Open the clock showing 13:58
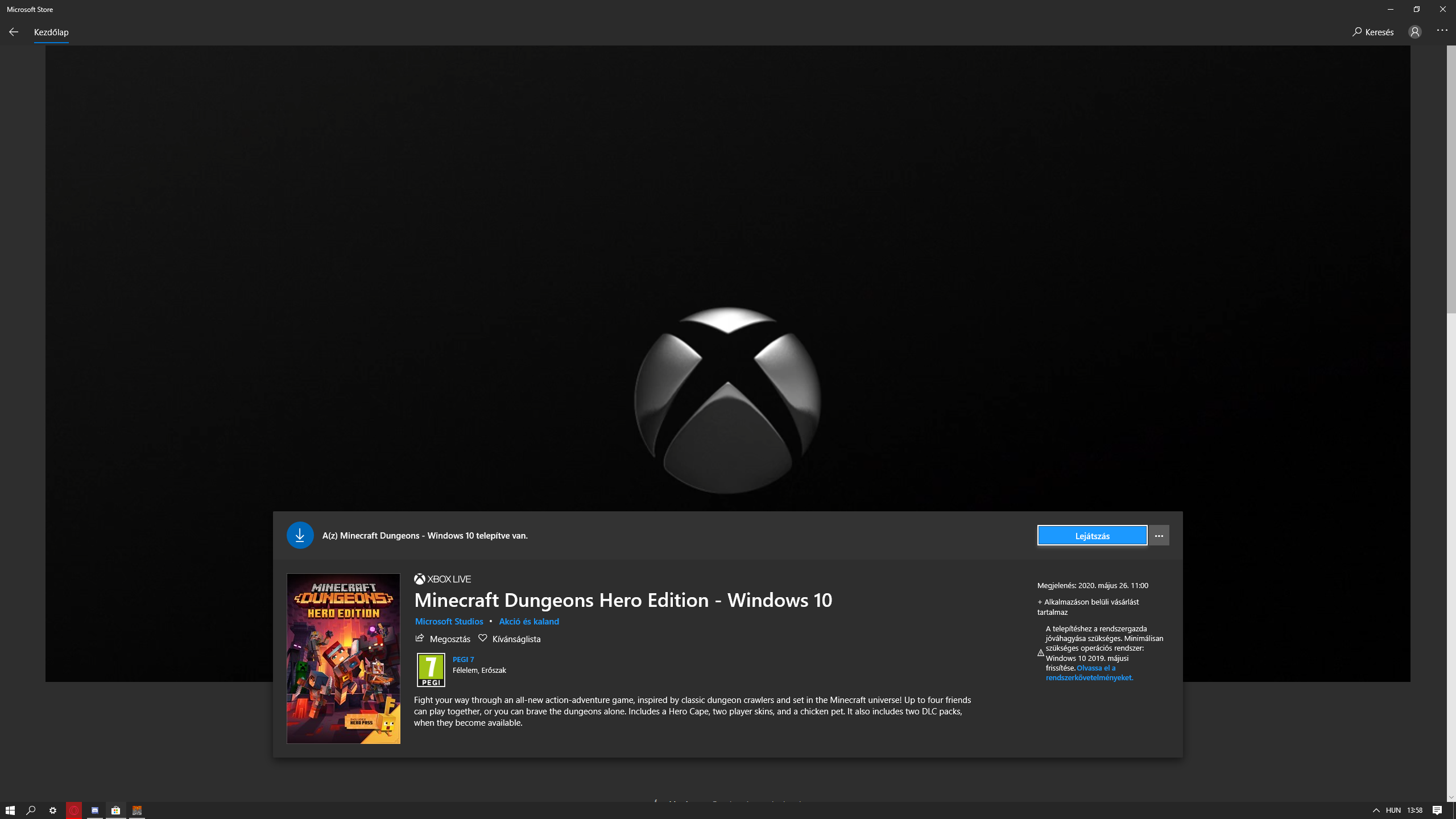 tap(1414, 810)
